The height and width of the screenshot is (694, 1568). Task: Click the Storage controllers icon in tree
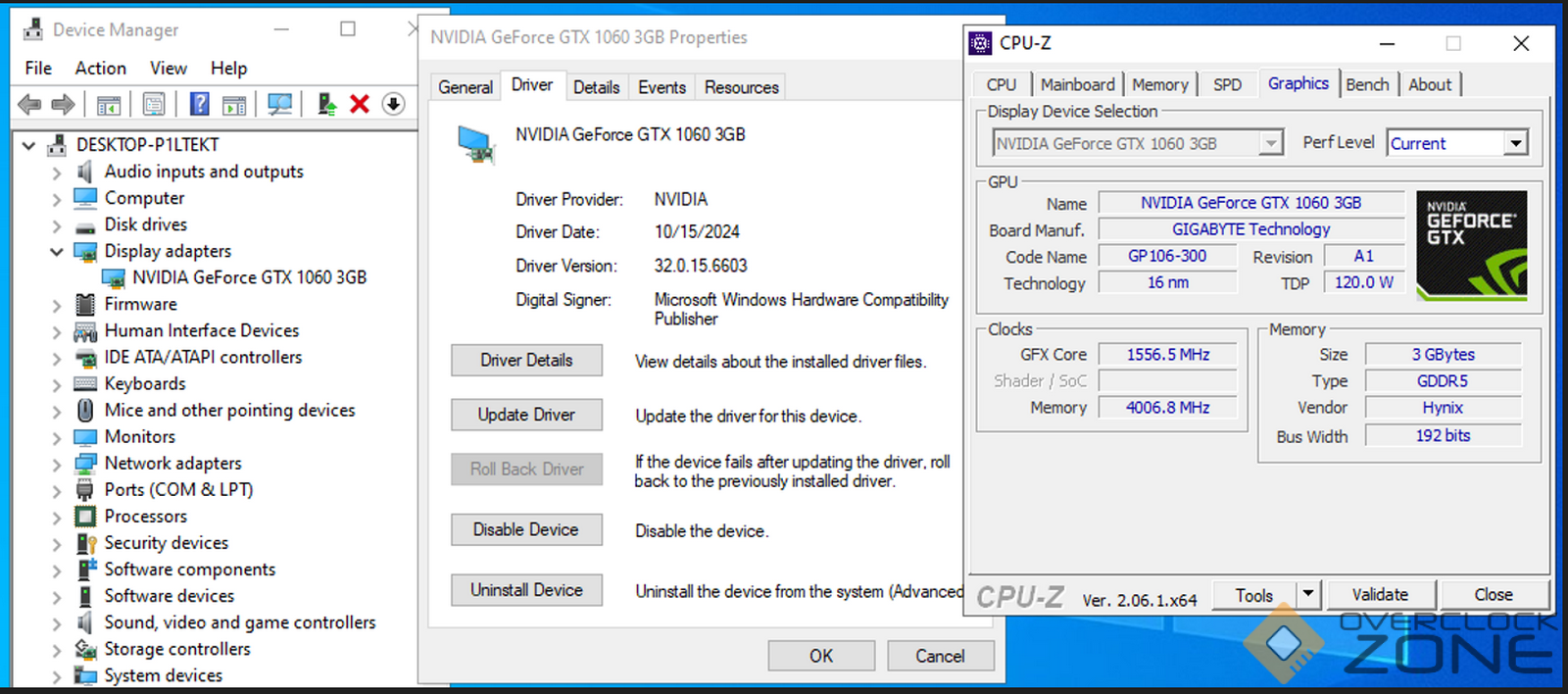coord(86,649)
